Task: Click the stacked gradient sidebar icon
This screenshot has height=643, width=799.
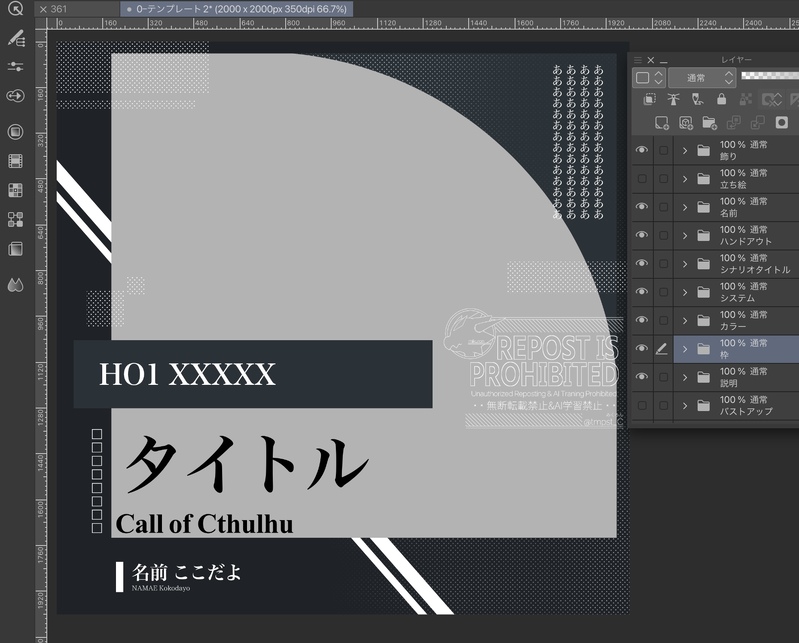Action: click(16, 249)
